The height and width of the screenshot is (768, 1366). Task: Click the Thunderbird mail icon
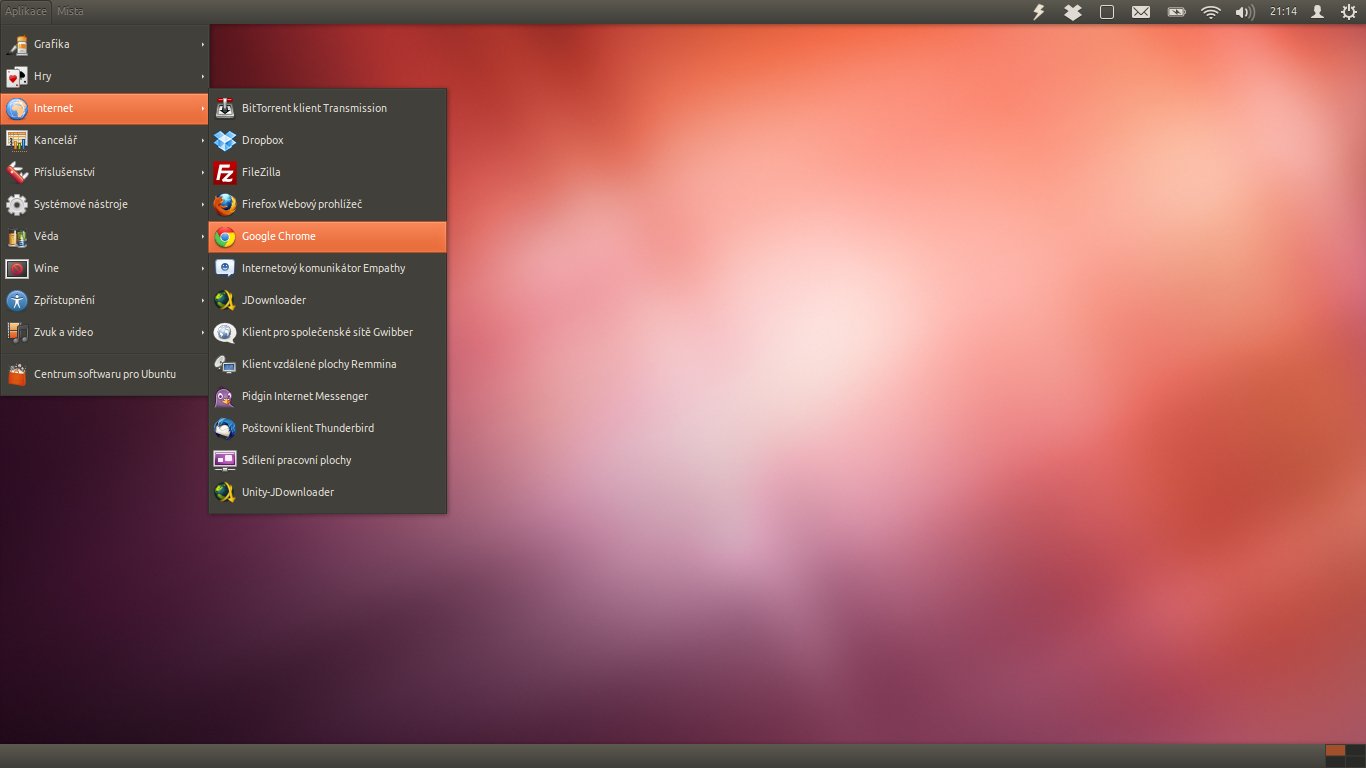[x=225, y=428]
